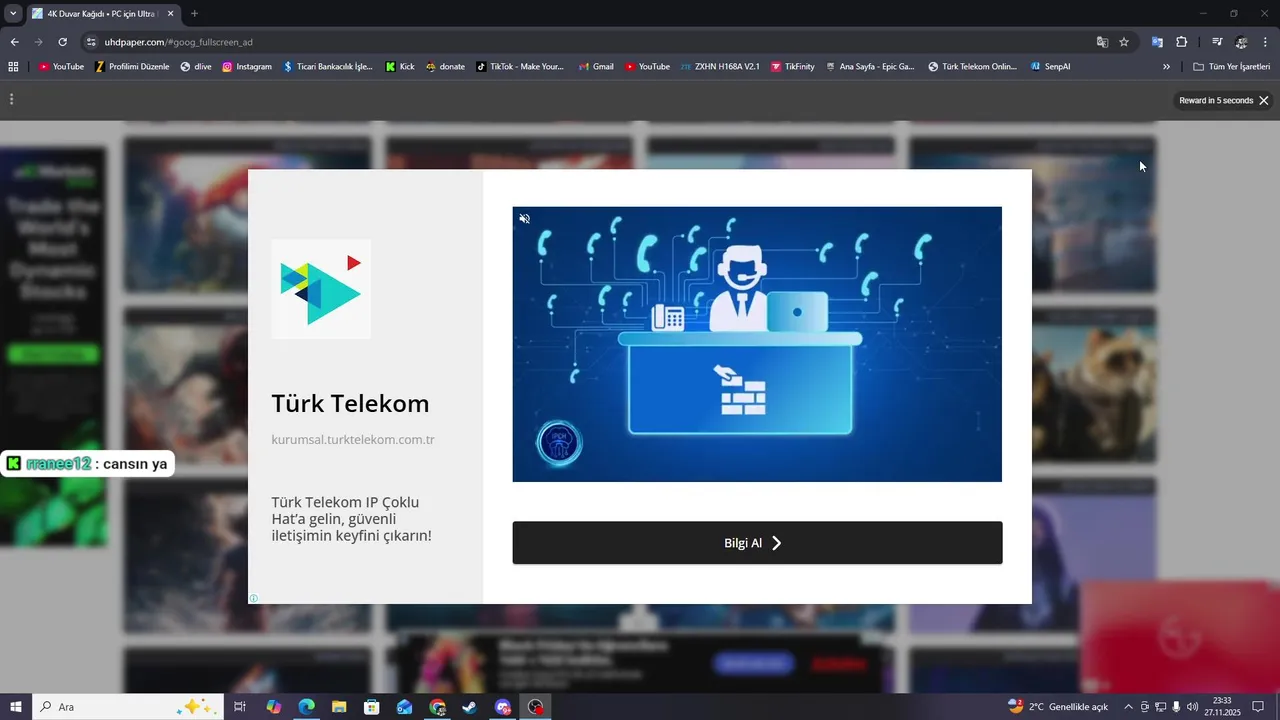1280x720 pixels.
Task: Open the ZXHN H168A V2.1 bookmark
Action: click(720, 67)
